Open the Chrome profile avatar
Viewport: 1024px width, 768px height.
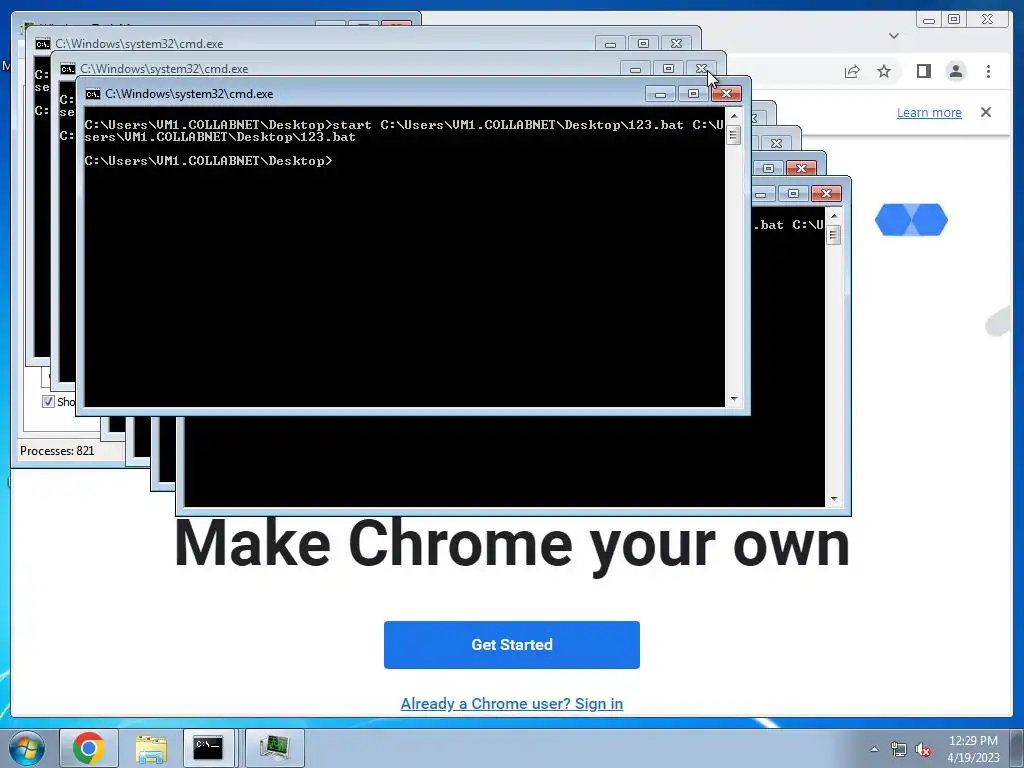pos(955,71)
